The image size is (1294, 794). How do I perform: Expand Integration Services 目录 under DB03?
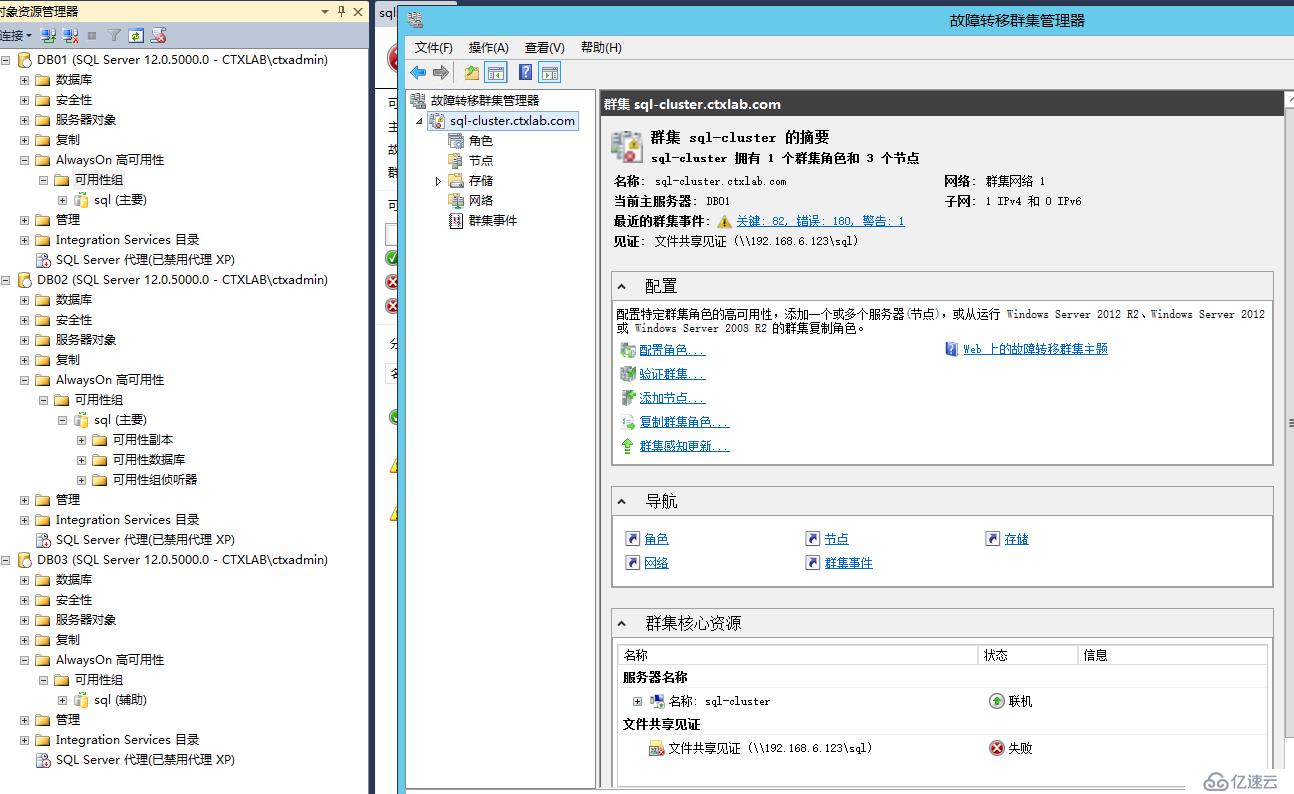(x=25, y=739)
